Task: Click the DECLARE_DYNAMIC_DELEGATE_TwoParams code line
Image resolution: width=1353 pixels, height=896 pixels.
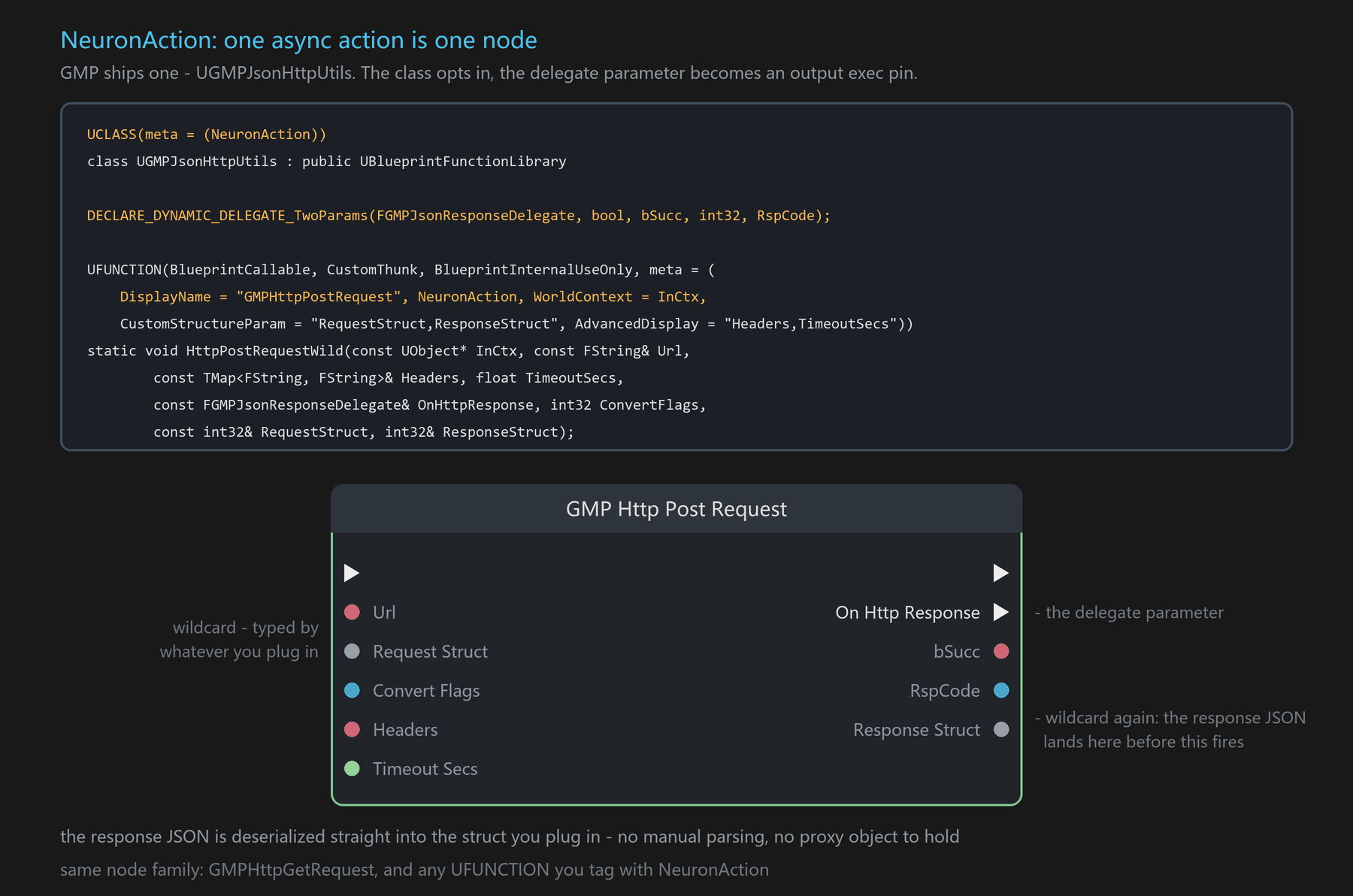Action: point(459,215)
